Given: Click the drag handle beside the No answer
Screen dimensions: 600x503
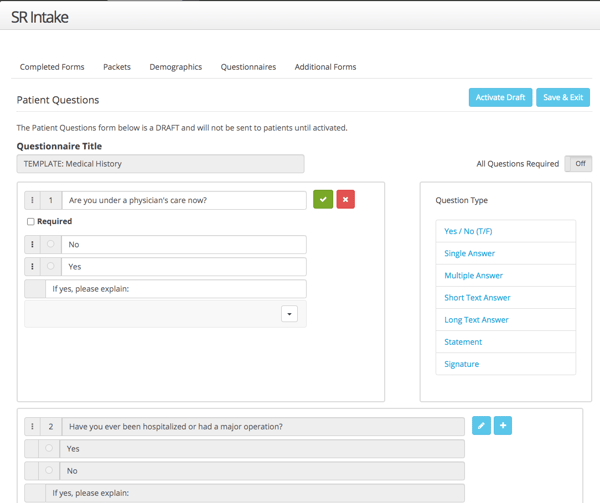Looking at the screenshot, I should [33, 244].
